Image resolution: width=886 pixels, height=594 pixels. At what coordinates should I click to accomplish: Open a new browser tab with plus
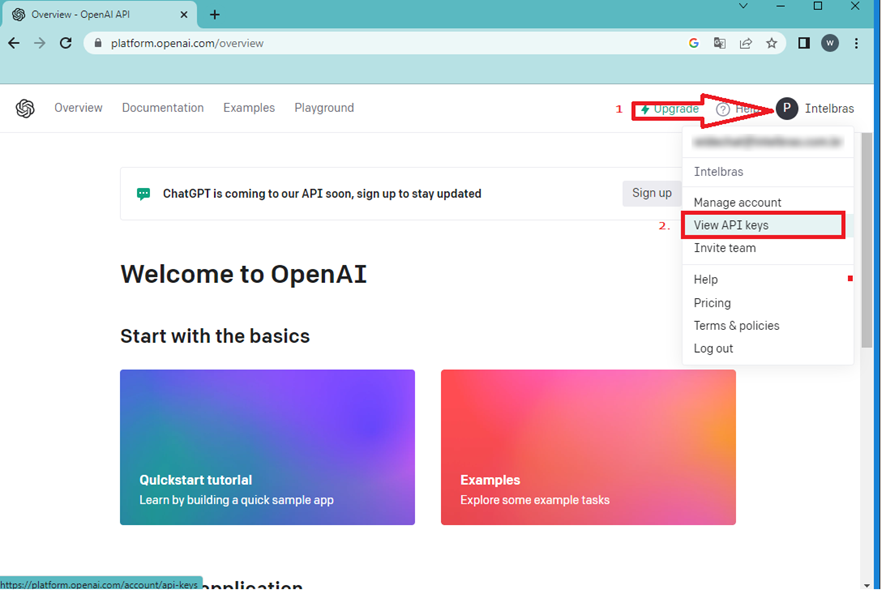215,15
